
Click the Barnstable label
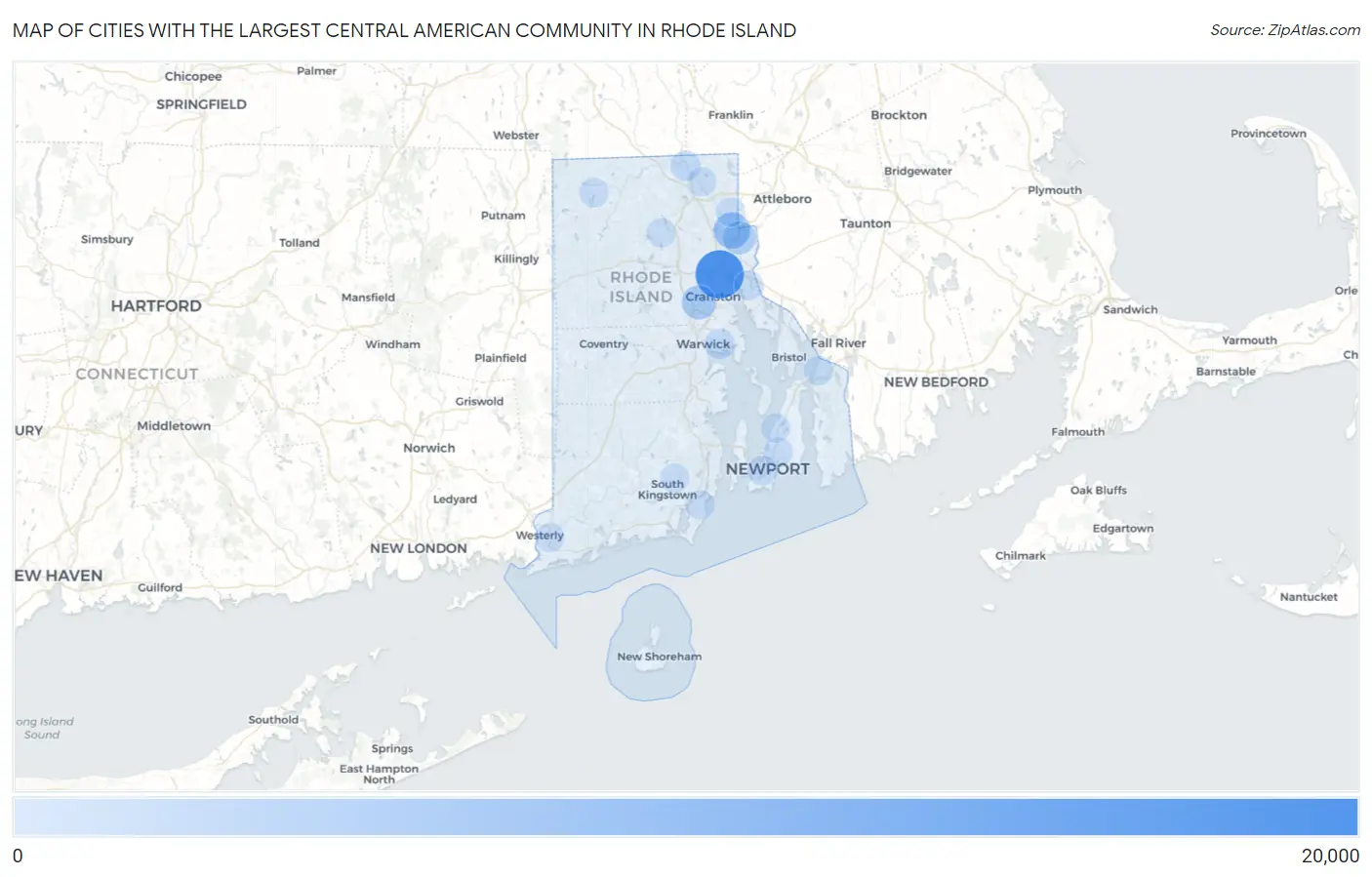click(x=1226, y=372)
